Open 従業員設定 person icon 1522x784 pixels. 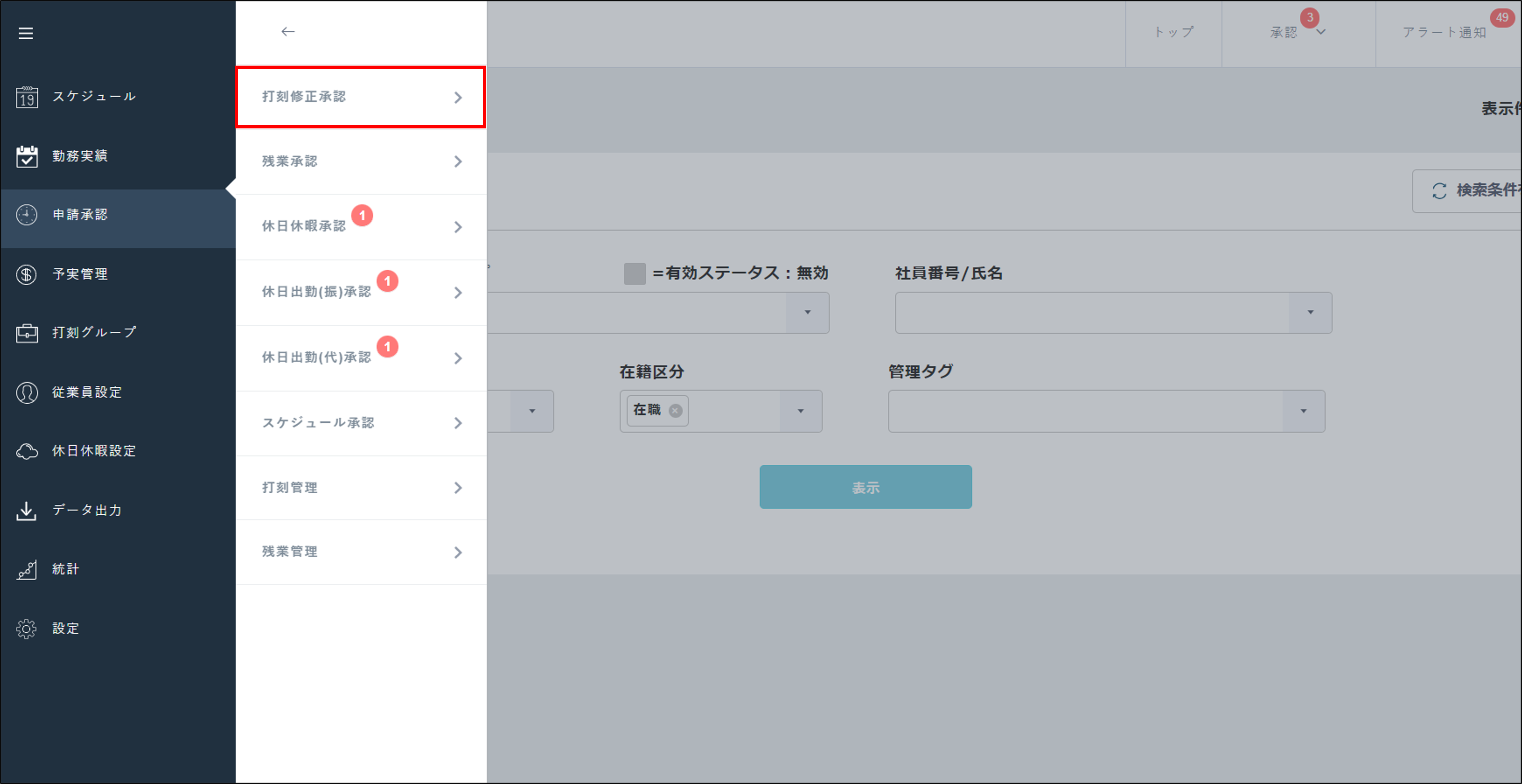click(27, 392)
